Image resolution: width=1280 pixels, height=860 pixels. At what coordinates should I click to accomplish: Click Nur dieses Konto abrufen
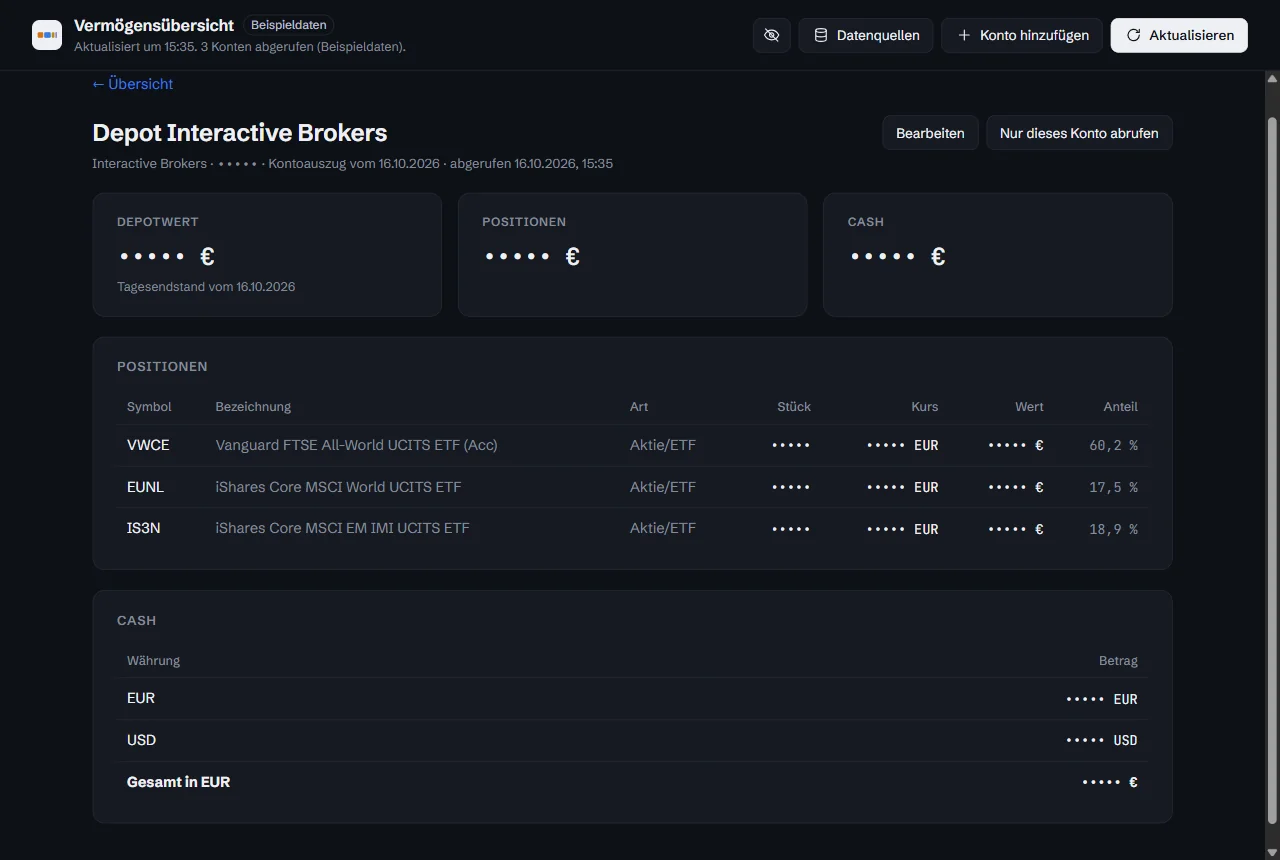pyautogui.click(x=1079, y=133)
